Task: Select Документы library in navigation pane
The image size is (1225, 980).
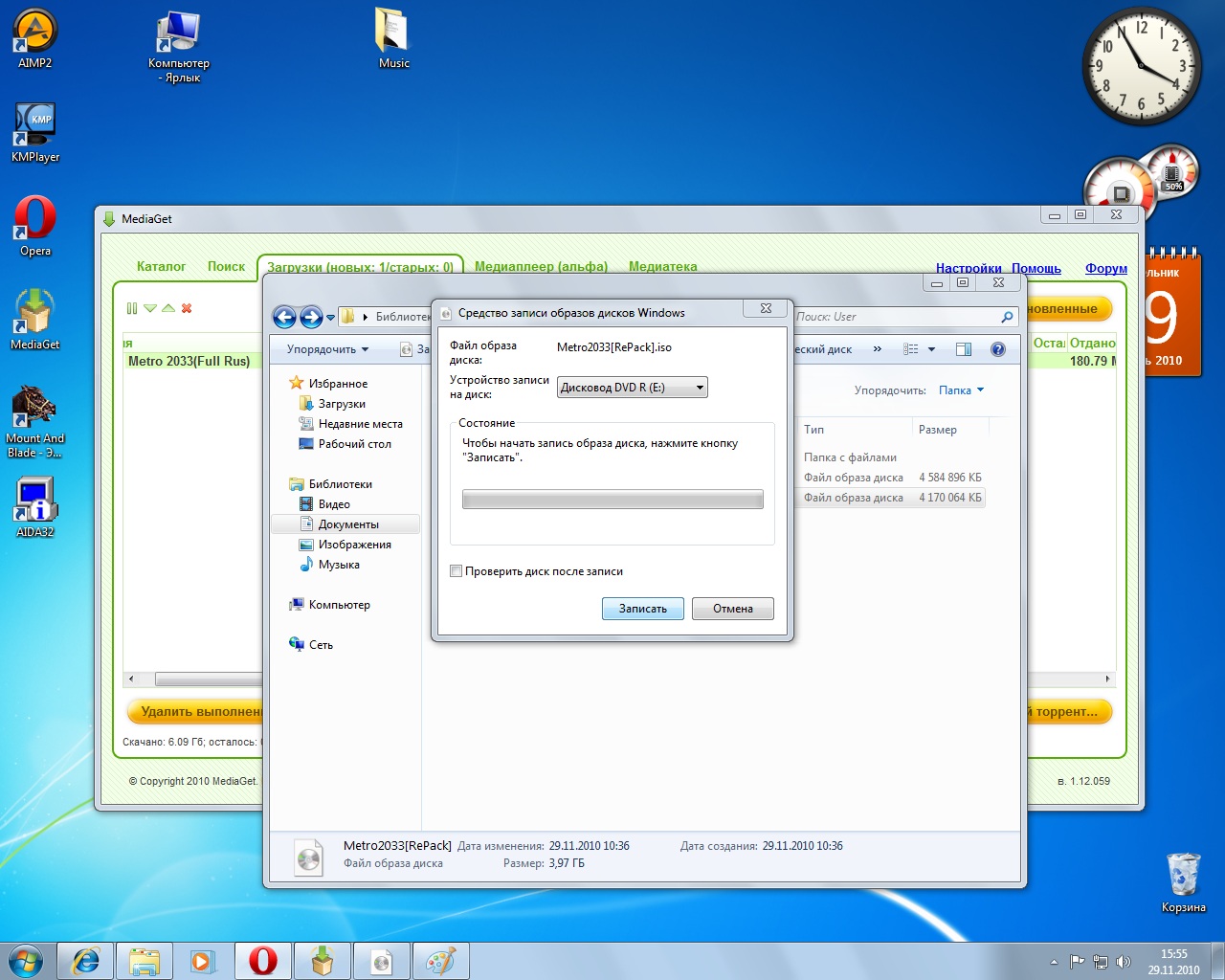Action: click(x=345, y=524)
